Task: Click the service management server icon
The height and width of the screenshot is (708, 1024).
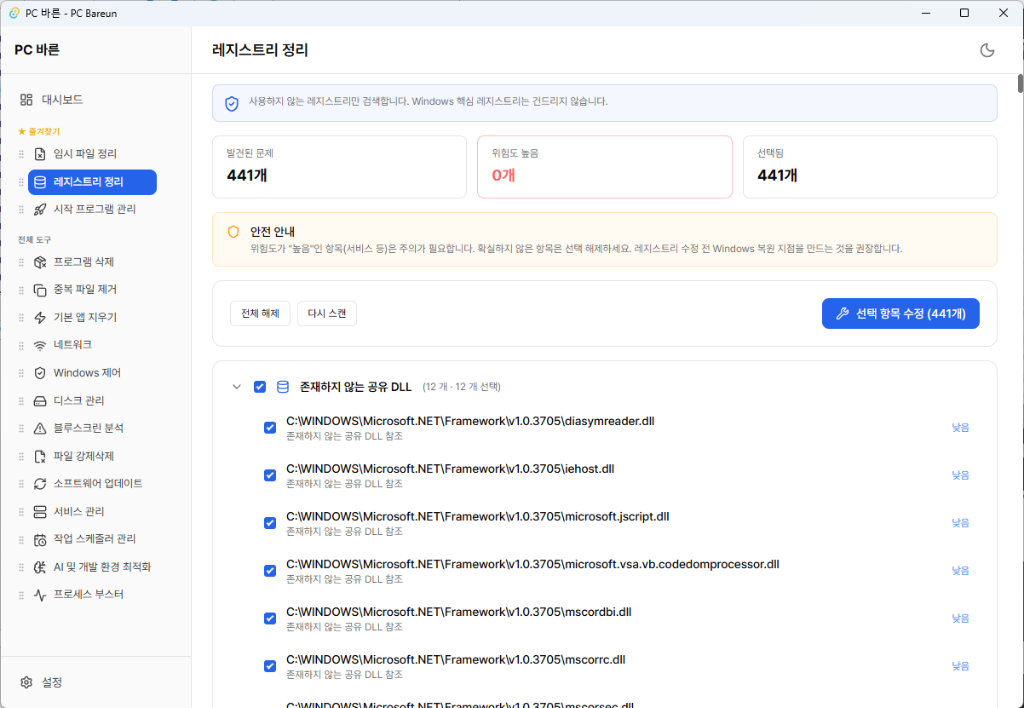Action: [x=40, y=511]
